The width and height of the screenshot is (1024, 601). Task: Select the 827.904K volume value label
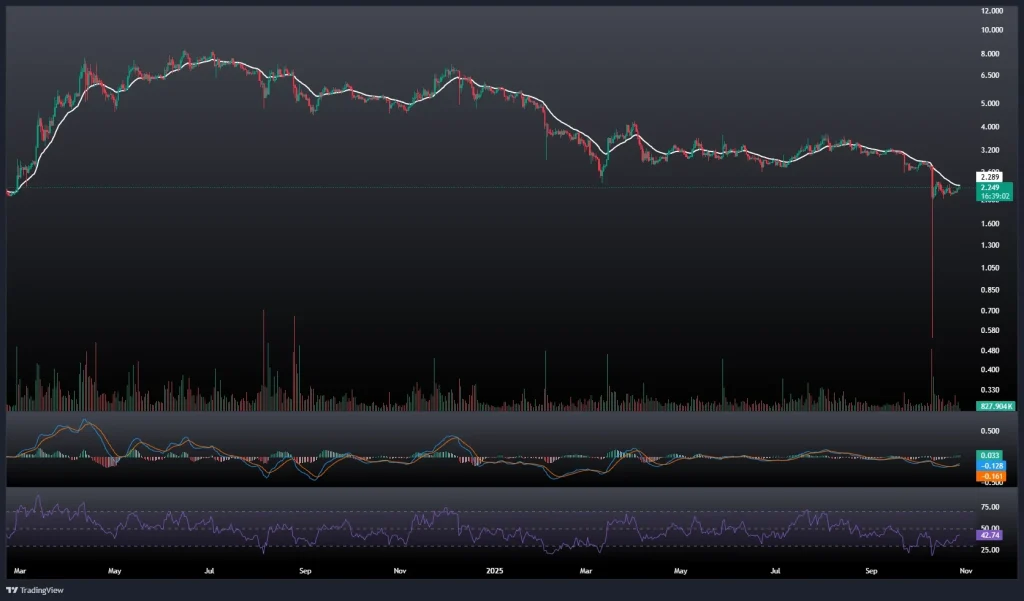[997, 406]
